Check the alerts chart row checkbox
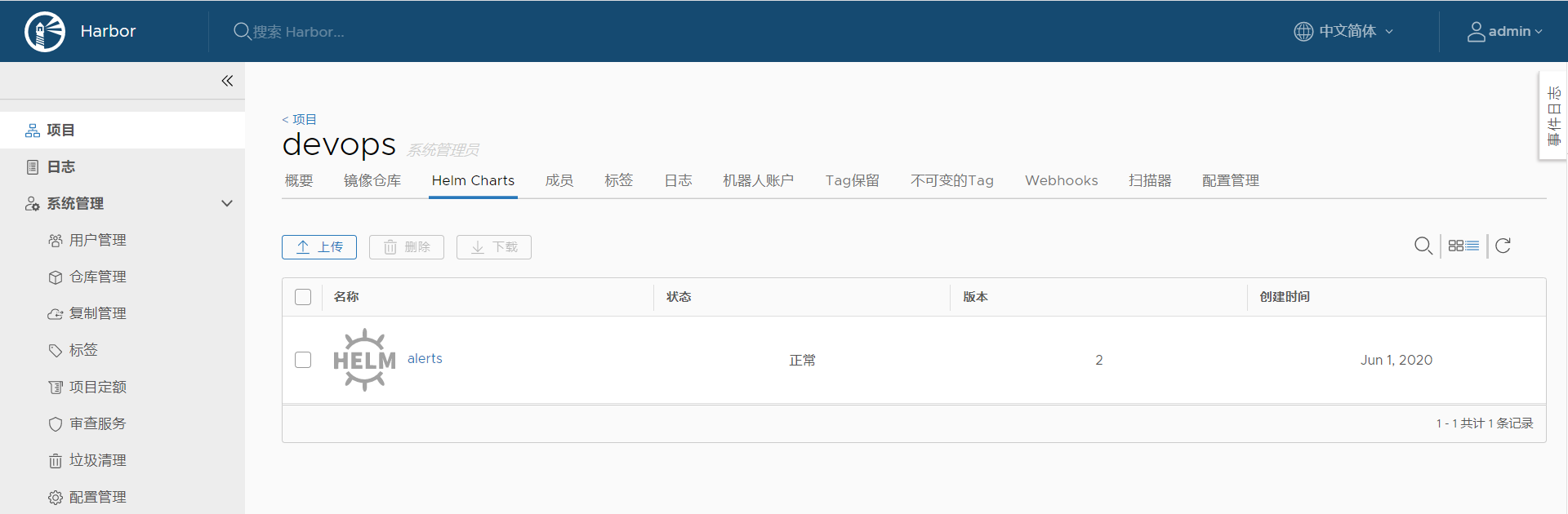The height and width of the screenshot is (514, 1568). click(303, 360)
